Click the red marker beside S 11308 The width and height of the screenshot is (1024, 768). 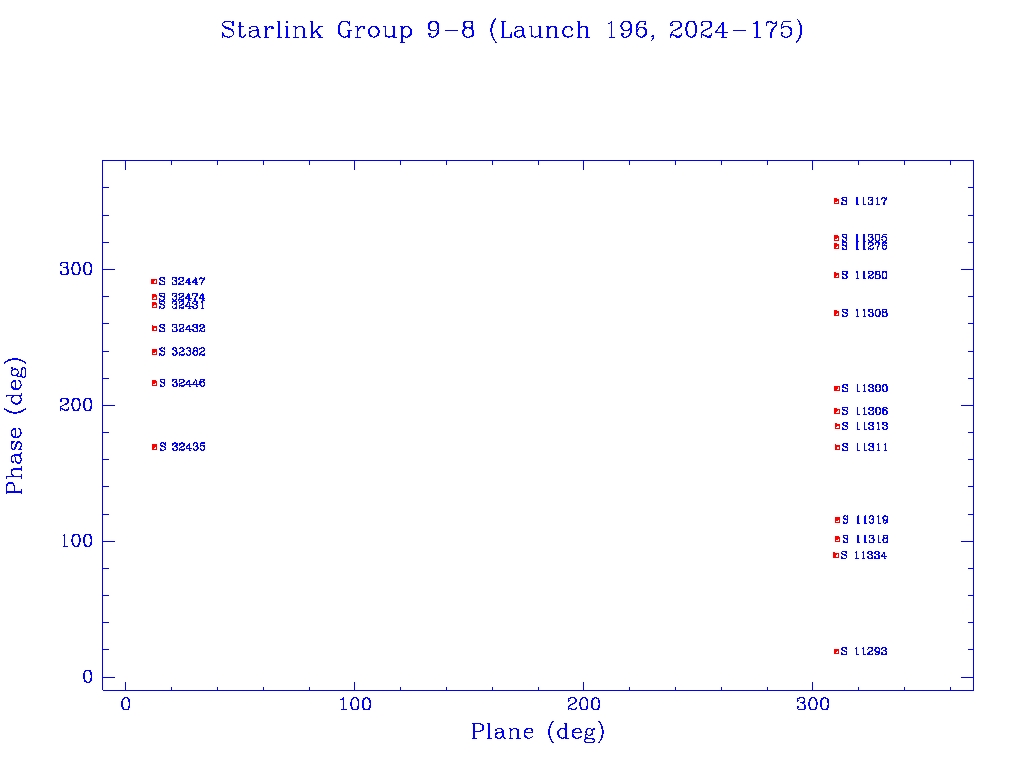837,313
